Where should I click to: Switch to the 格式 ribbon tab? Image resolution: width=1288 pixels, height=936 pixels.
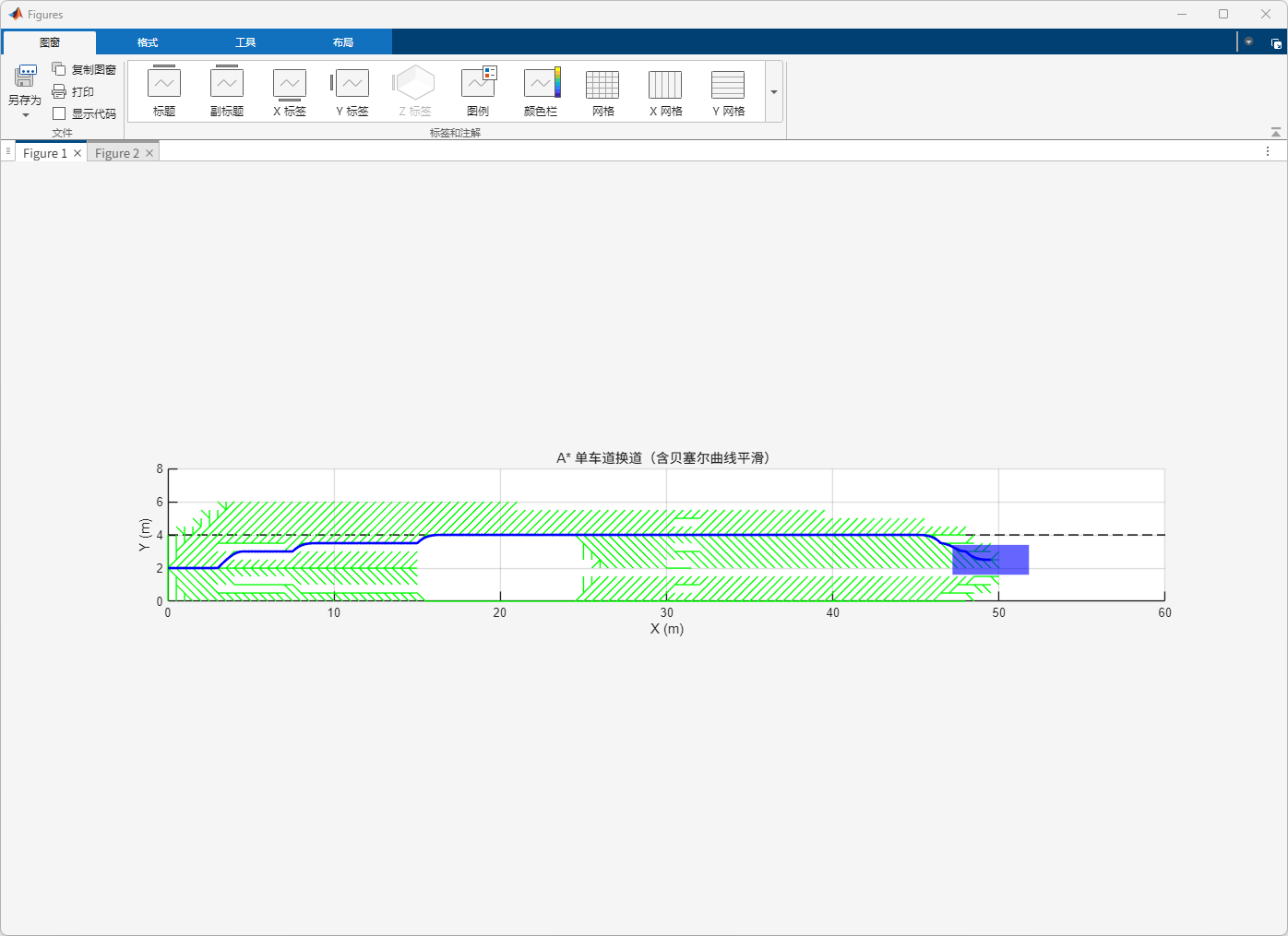(148, 42)
